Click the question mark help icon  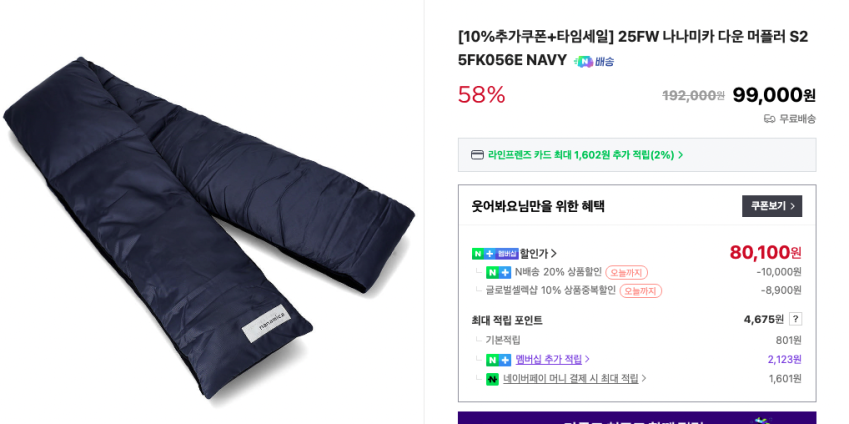(x=795, y=319)
